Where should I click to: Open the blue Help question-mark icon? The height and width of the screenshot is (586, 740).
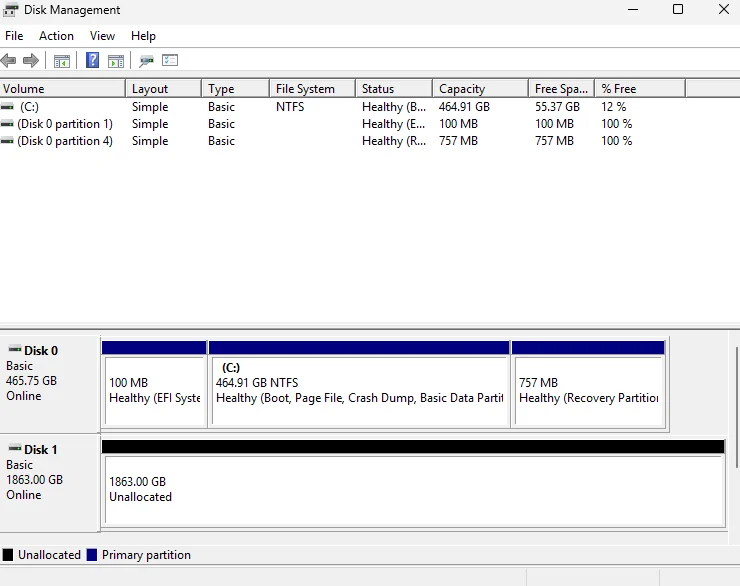[92, 60]
